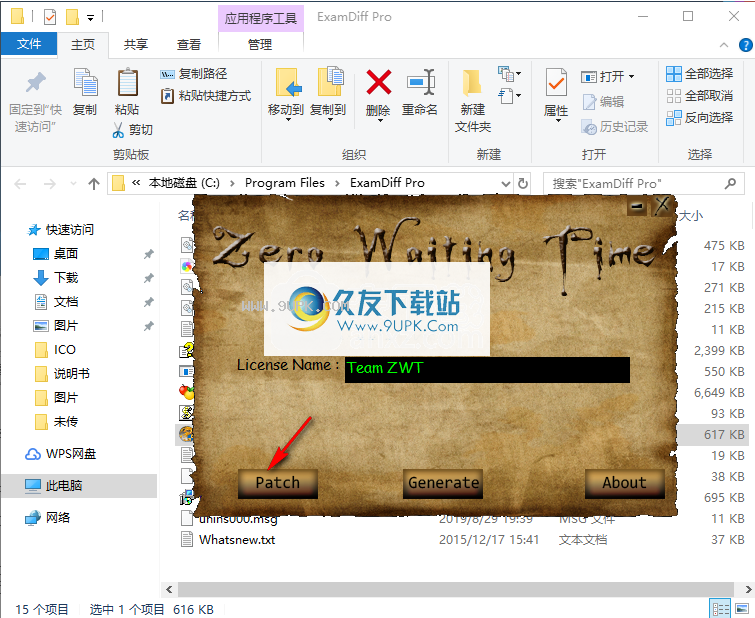Switch to details view in the status bar
This screenshot has height=618, width=755.
pos(720,609)
